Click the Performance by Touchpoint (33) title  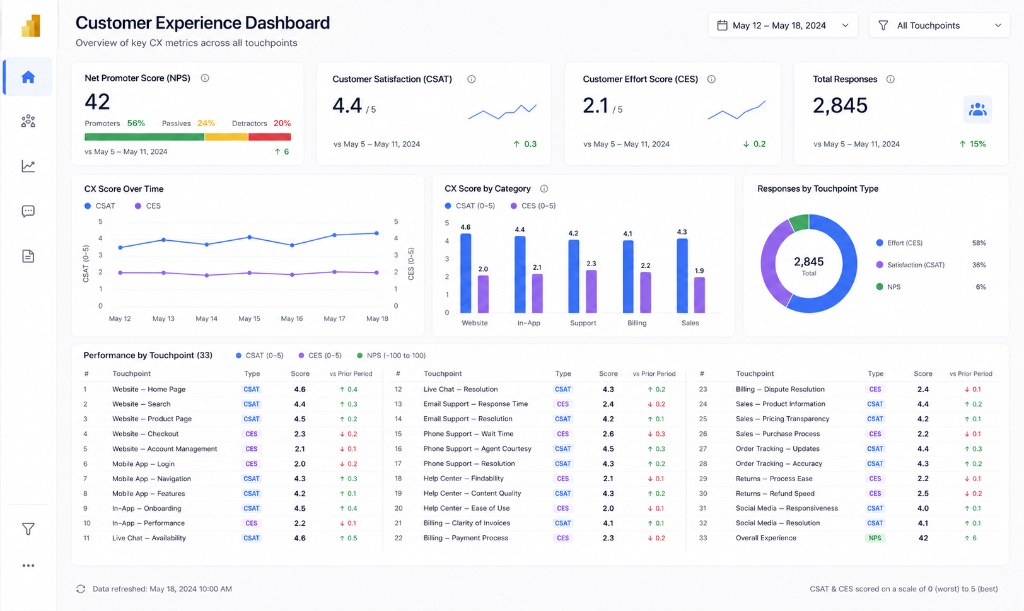148,355
